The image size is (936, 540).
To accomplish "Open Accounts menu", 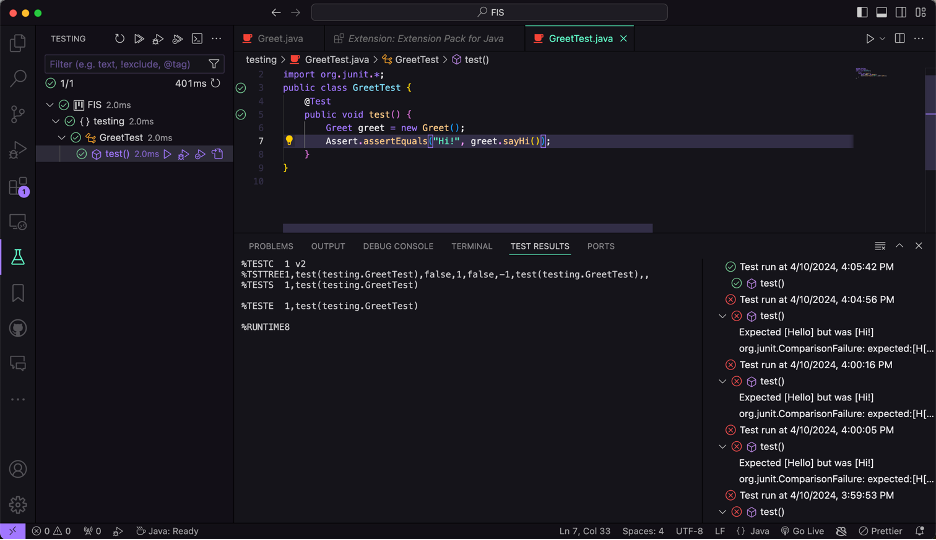I will coord(18,470).
